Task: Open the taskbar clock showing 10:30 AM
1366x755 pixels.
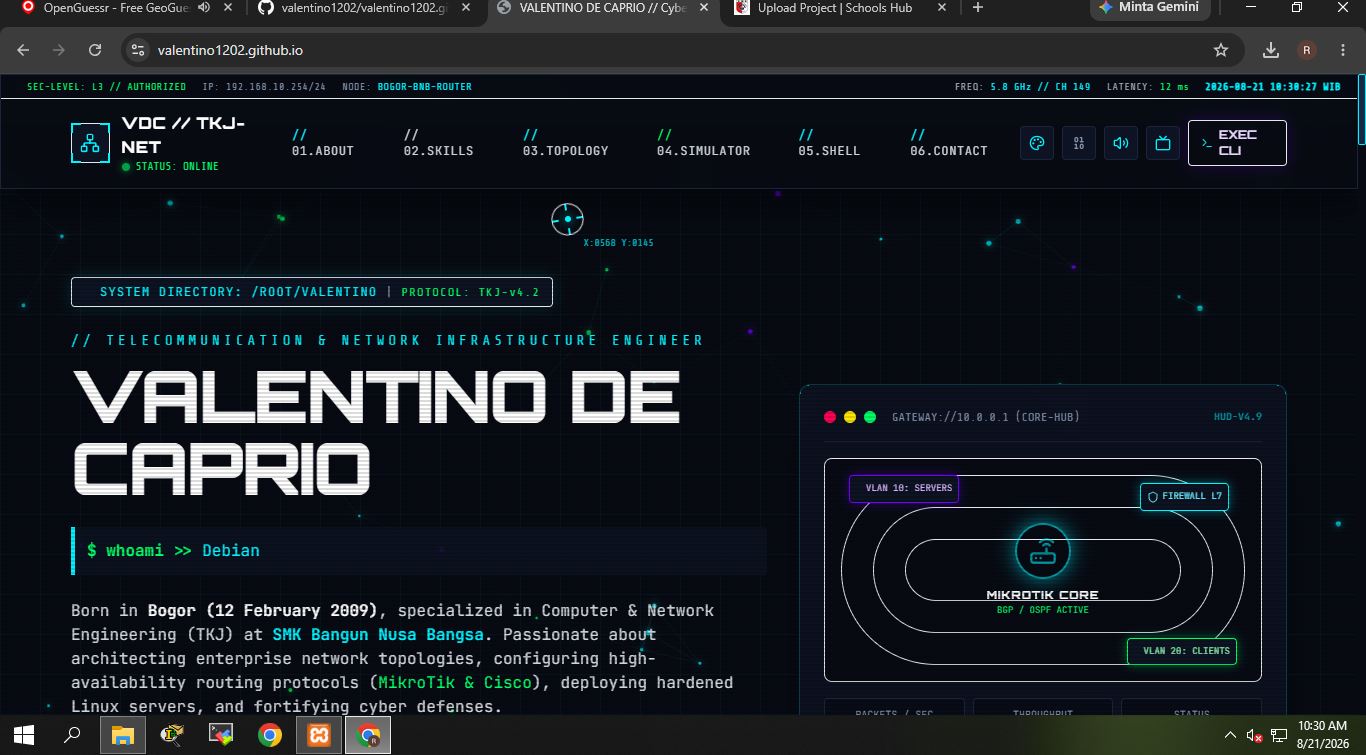Action: click(x=1322, y=735)
